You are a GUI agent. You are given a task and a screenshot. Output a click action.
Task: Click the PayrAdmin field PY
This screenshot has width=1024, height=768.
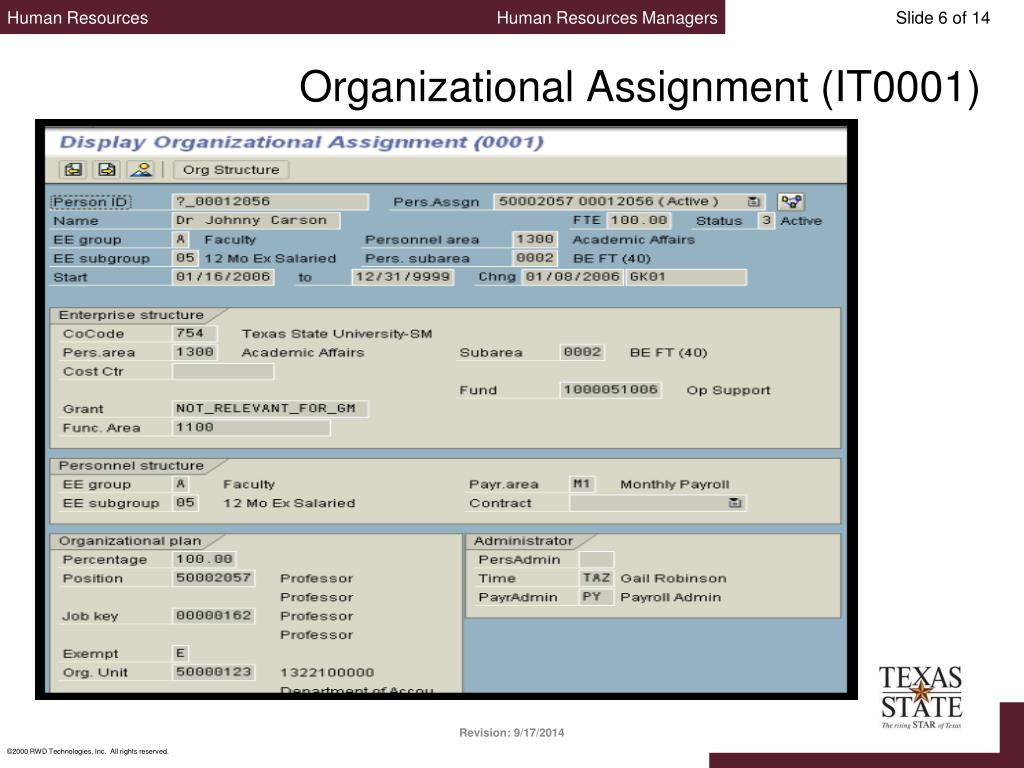596,598
